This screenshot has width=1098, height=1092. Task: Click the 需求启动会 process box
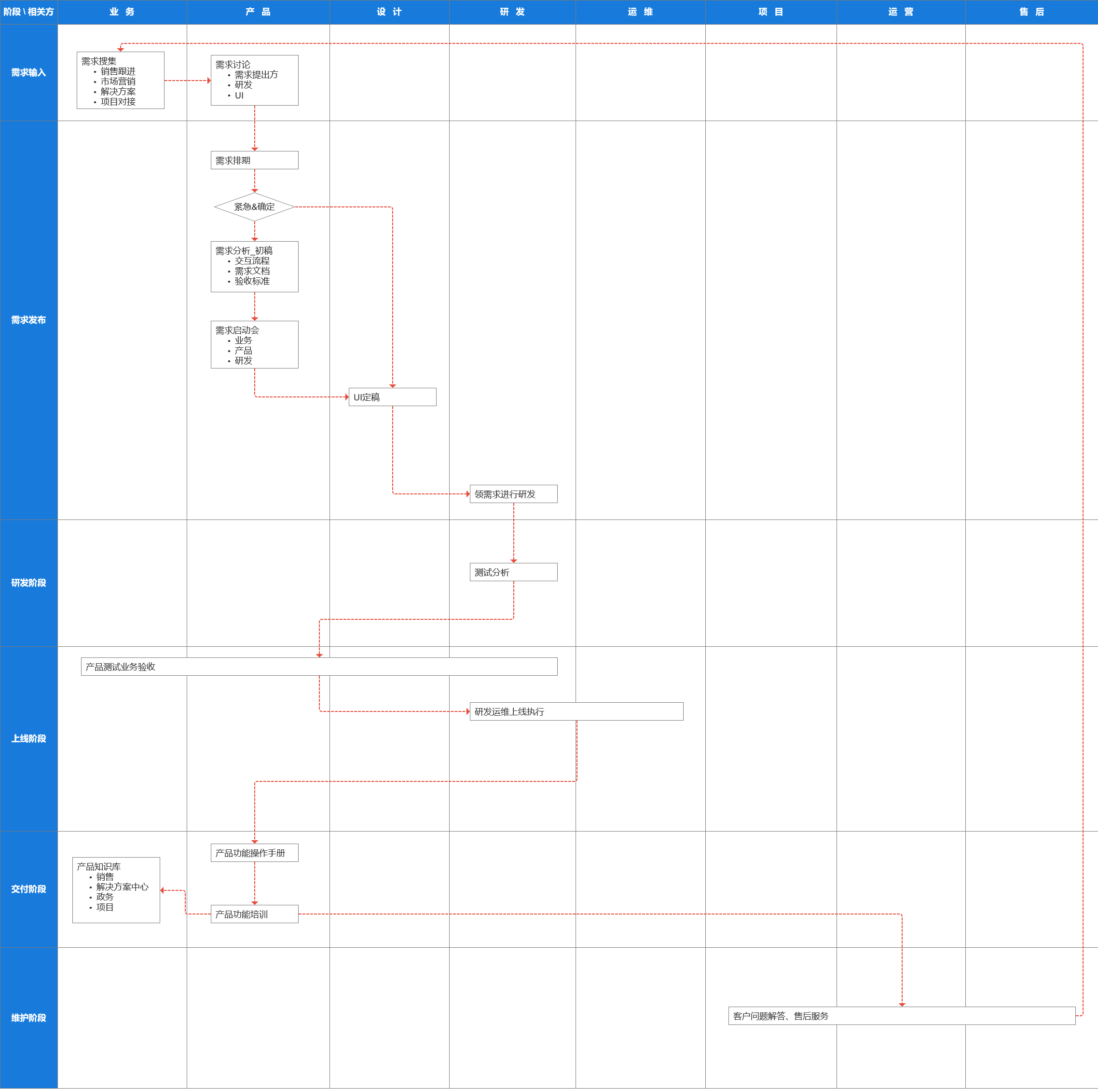[255, 345]
